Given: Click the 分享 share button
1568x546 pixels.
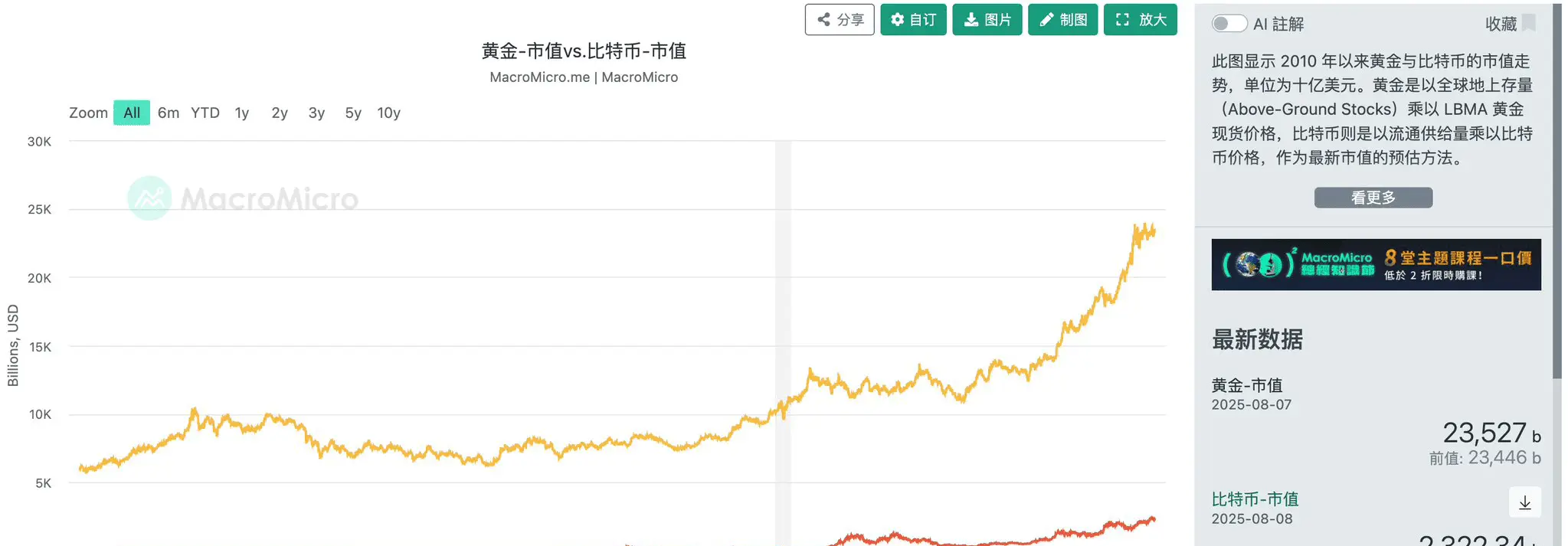Looking at the screenshot, I should pos(839,20).
